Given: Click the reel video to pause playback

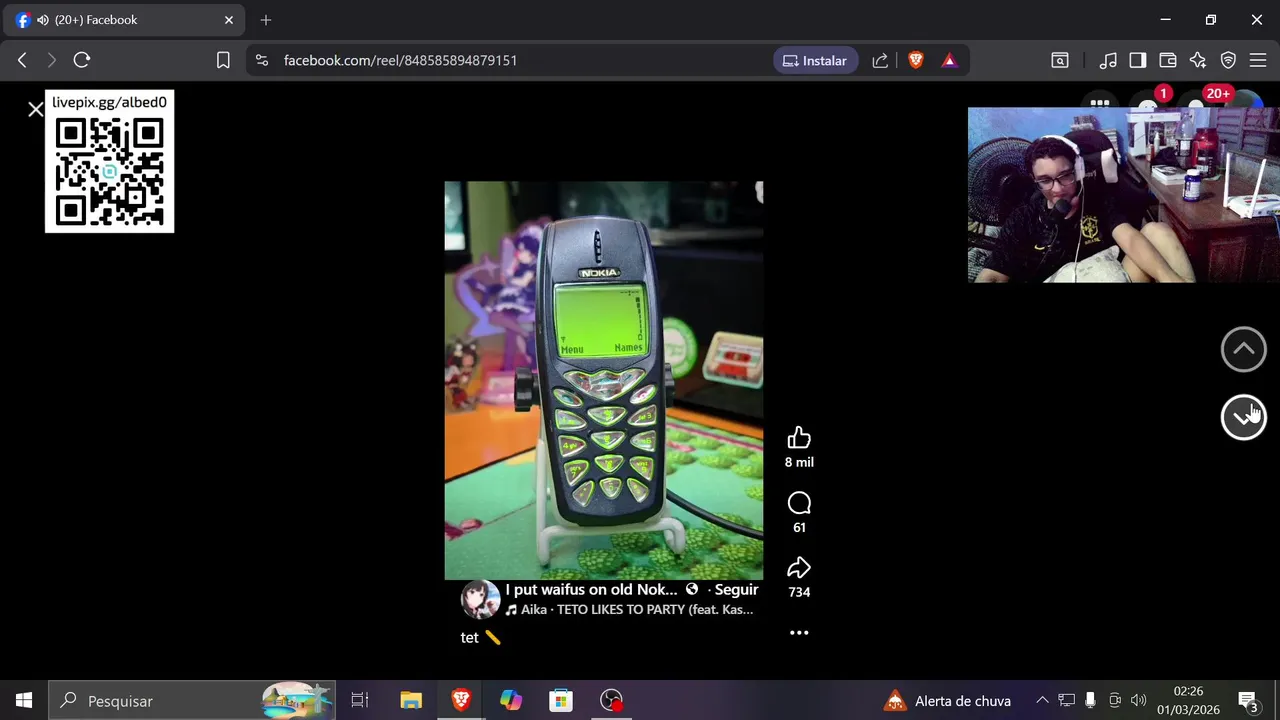Looking at the screenshot, I should [604, 380].
